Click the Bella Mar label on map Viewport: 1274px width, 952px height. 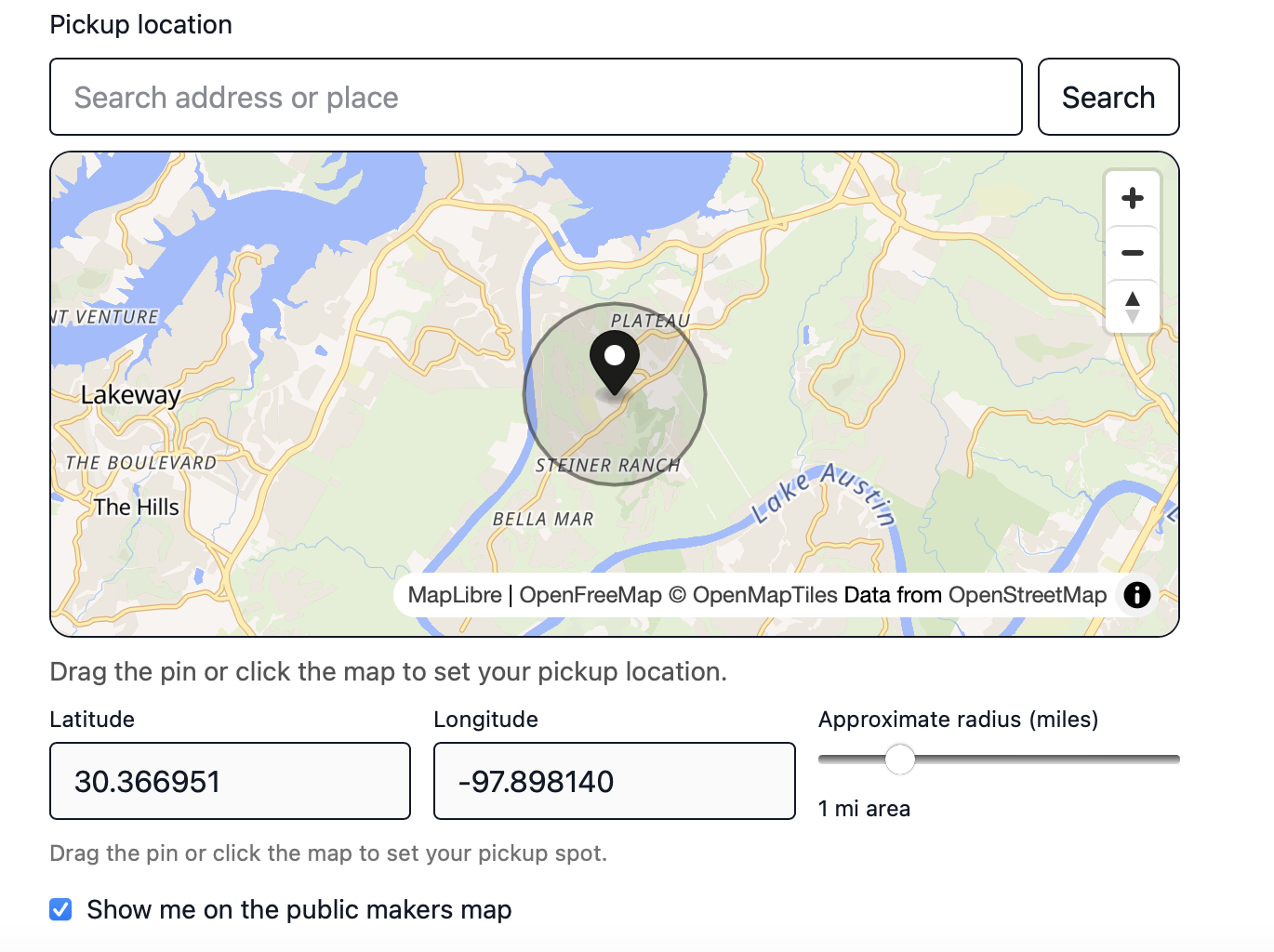pos(543,520)
